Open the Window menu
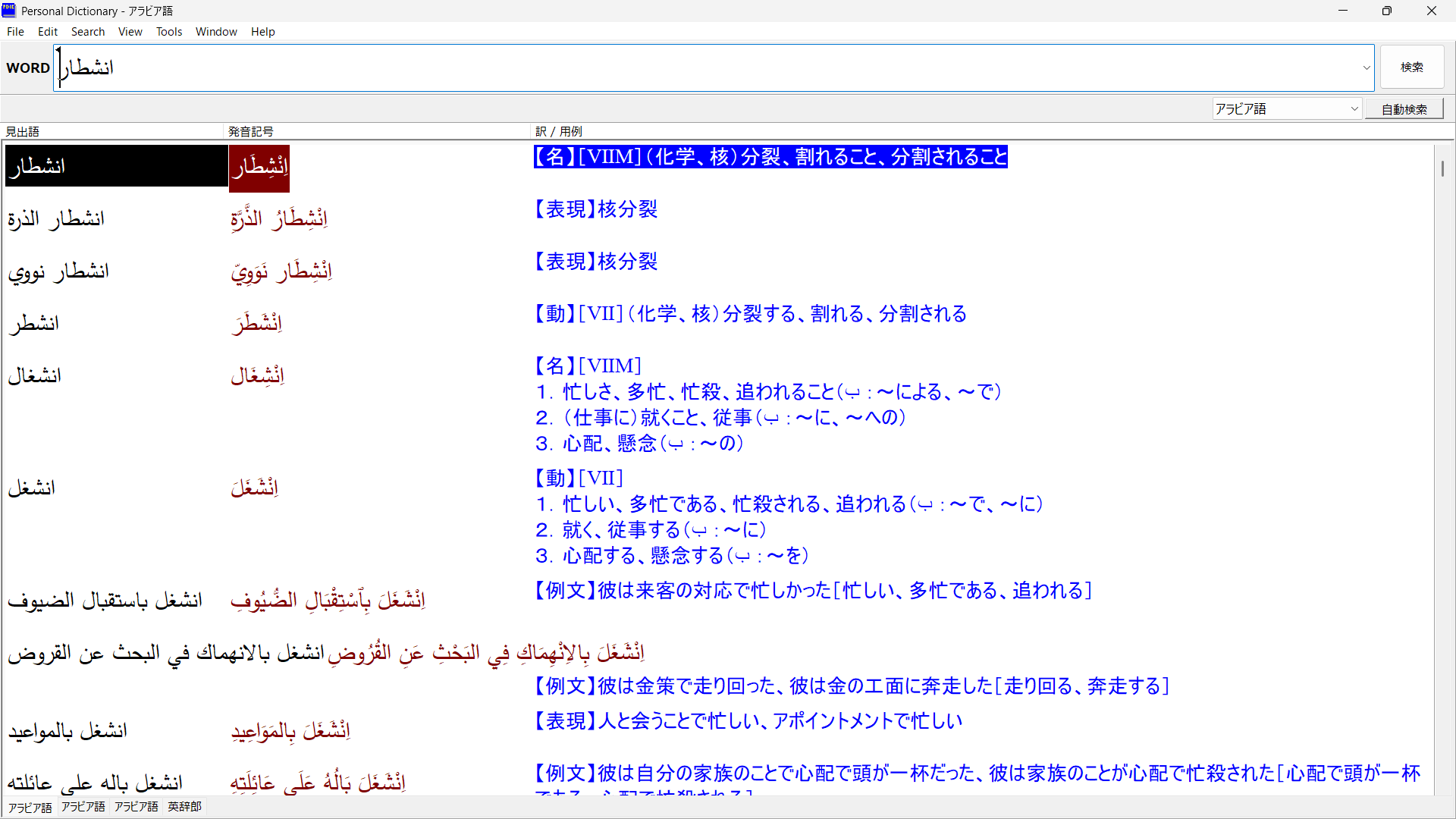Image resolution: width=1456 pixels, height=819 pixels. (x=216, y=32)
